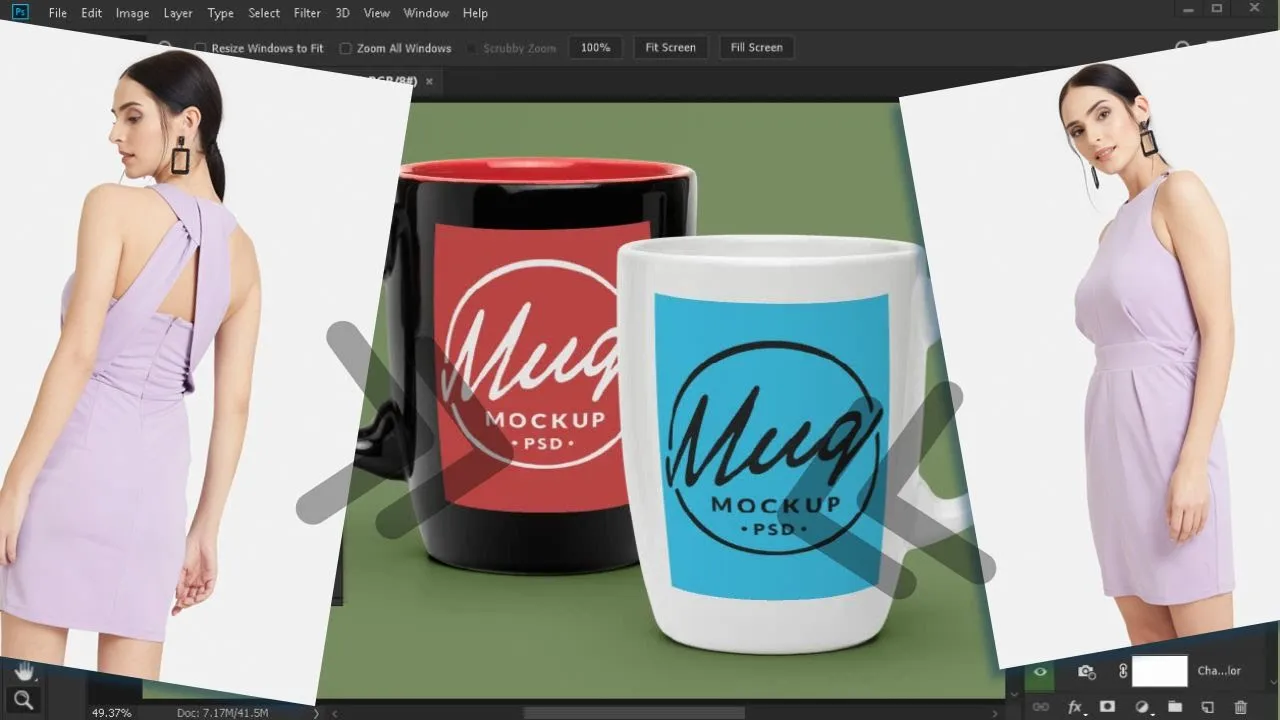Click the Create New Group folder icon
The height and width of the screenshot is (720, 1280).
[1175, 707]
